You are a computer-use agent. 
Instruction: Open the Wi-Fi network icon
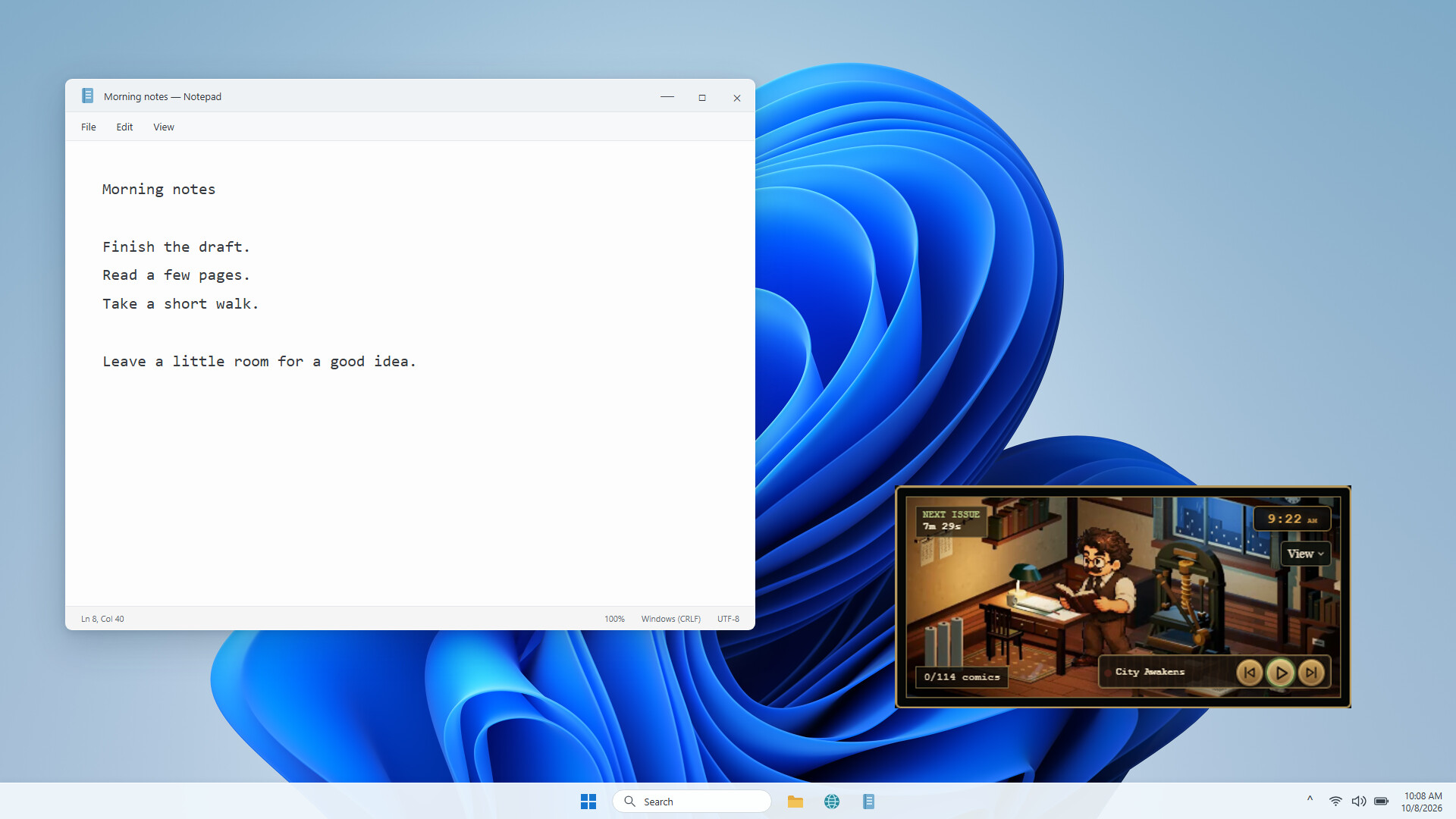click(1335, 802)
